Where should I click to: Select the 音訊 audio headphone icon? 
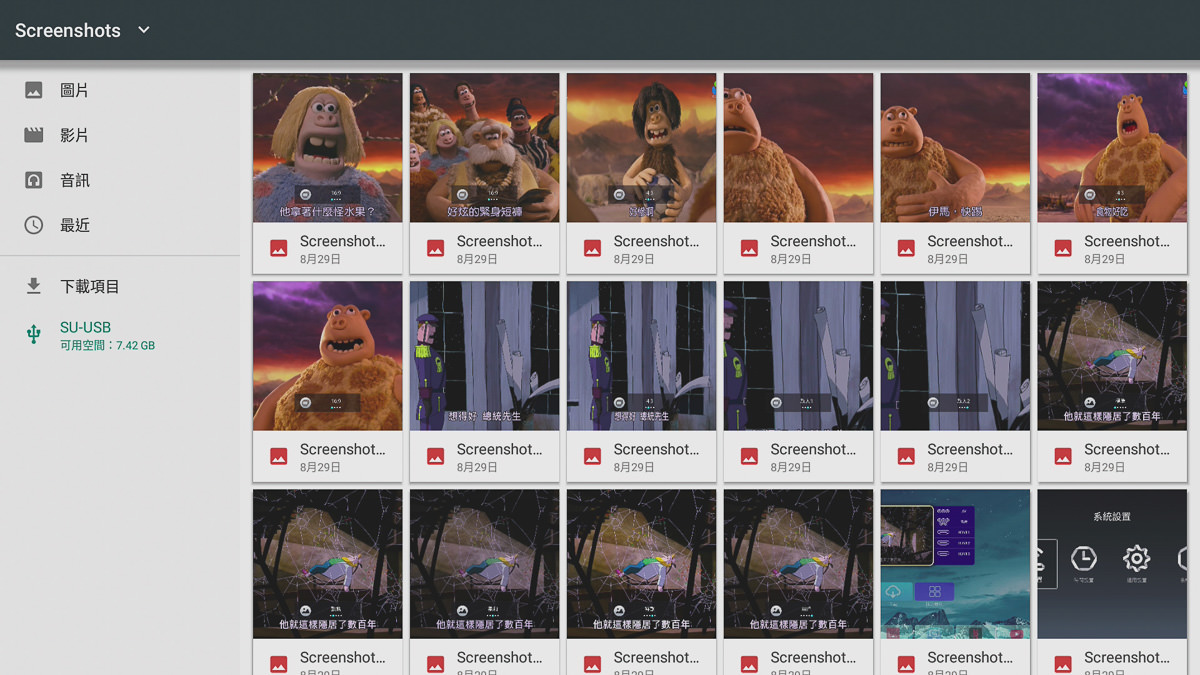[x=34, y=180]
